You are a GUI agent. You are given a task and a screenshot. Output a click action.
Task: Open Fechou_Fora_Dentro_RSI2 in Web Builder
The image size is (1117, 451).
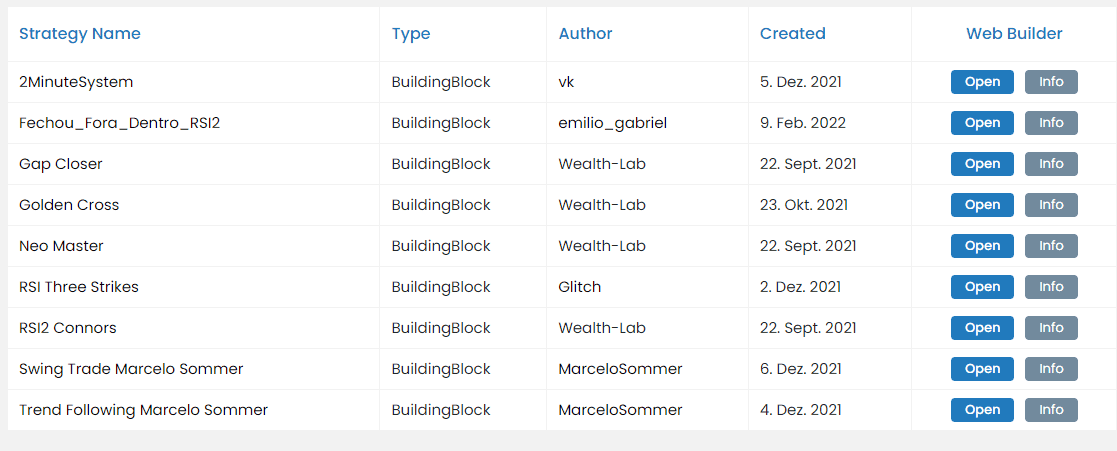click(x=982, y=123)
